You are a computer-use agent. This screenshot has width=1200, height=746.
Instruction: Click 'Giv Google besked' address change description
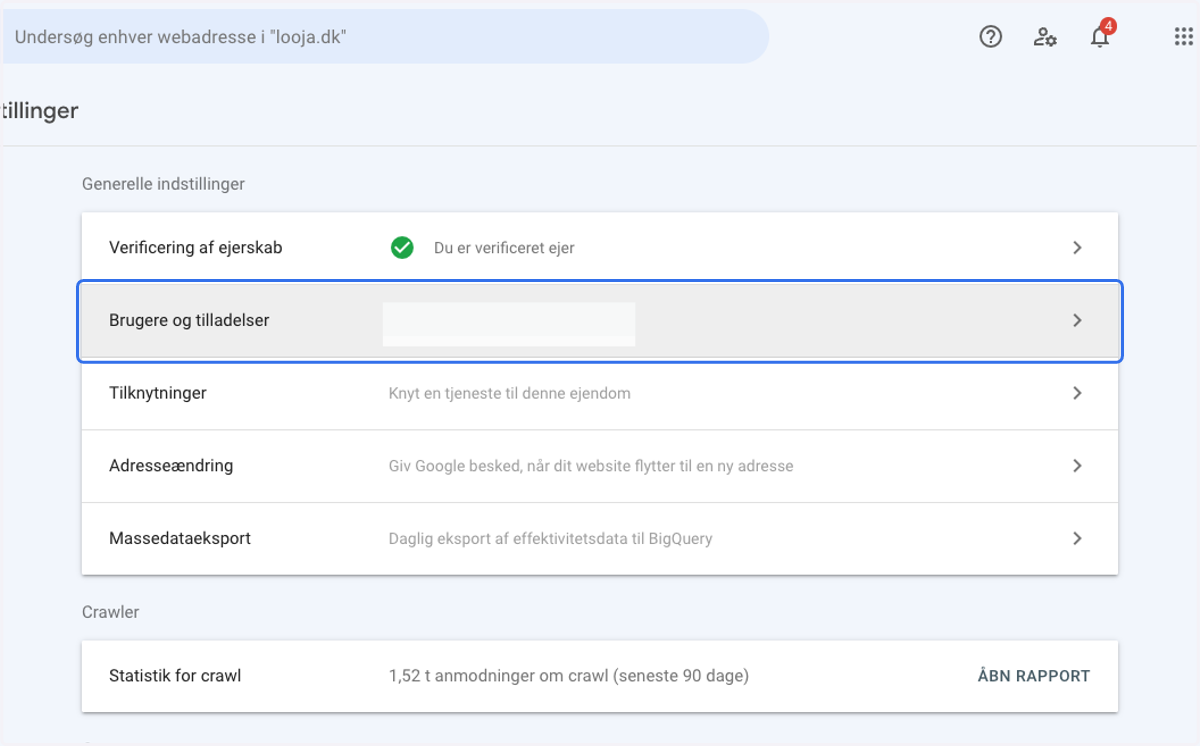coord(591,466)
